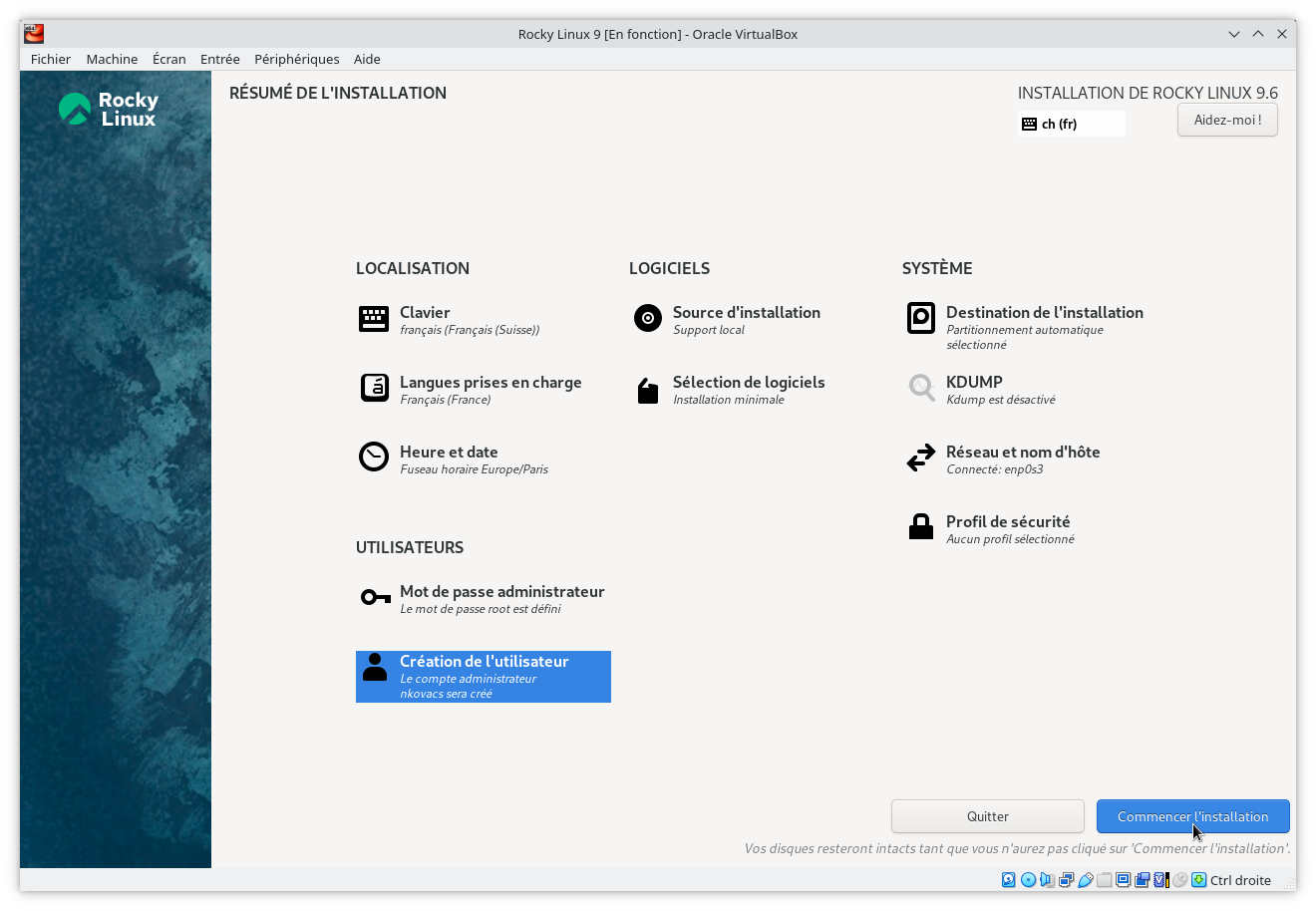
Task: Click Mot de passe administrateur key icon
Action: pos(375,598)
